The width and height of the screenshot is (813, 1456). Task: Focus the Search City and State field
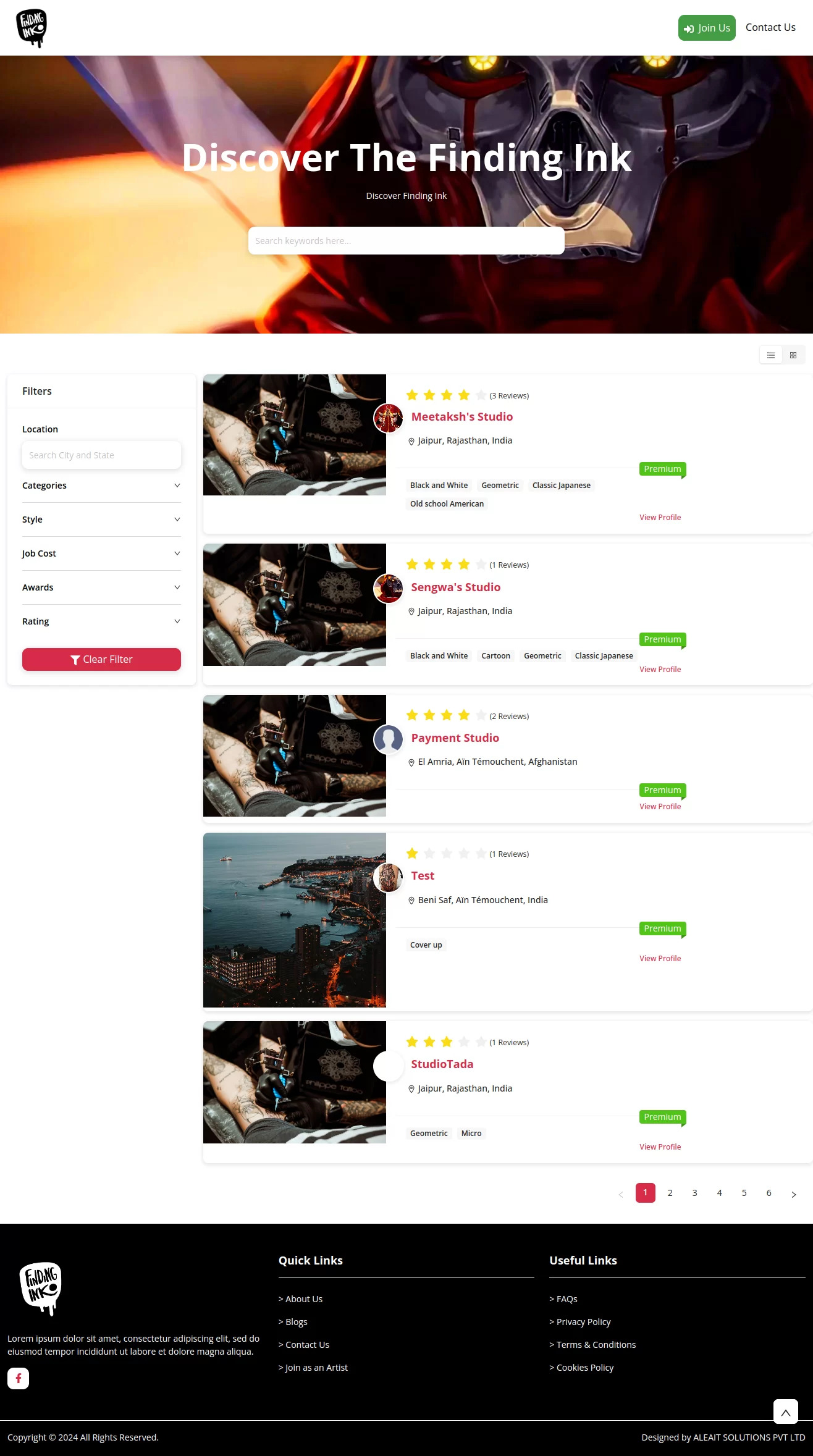(x=101, y=455)
